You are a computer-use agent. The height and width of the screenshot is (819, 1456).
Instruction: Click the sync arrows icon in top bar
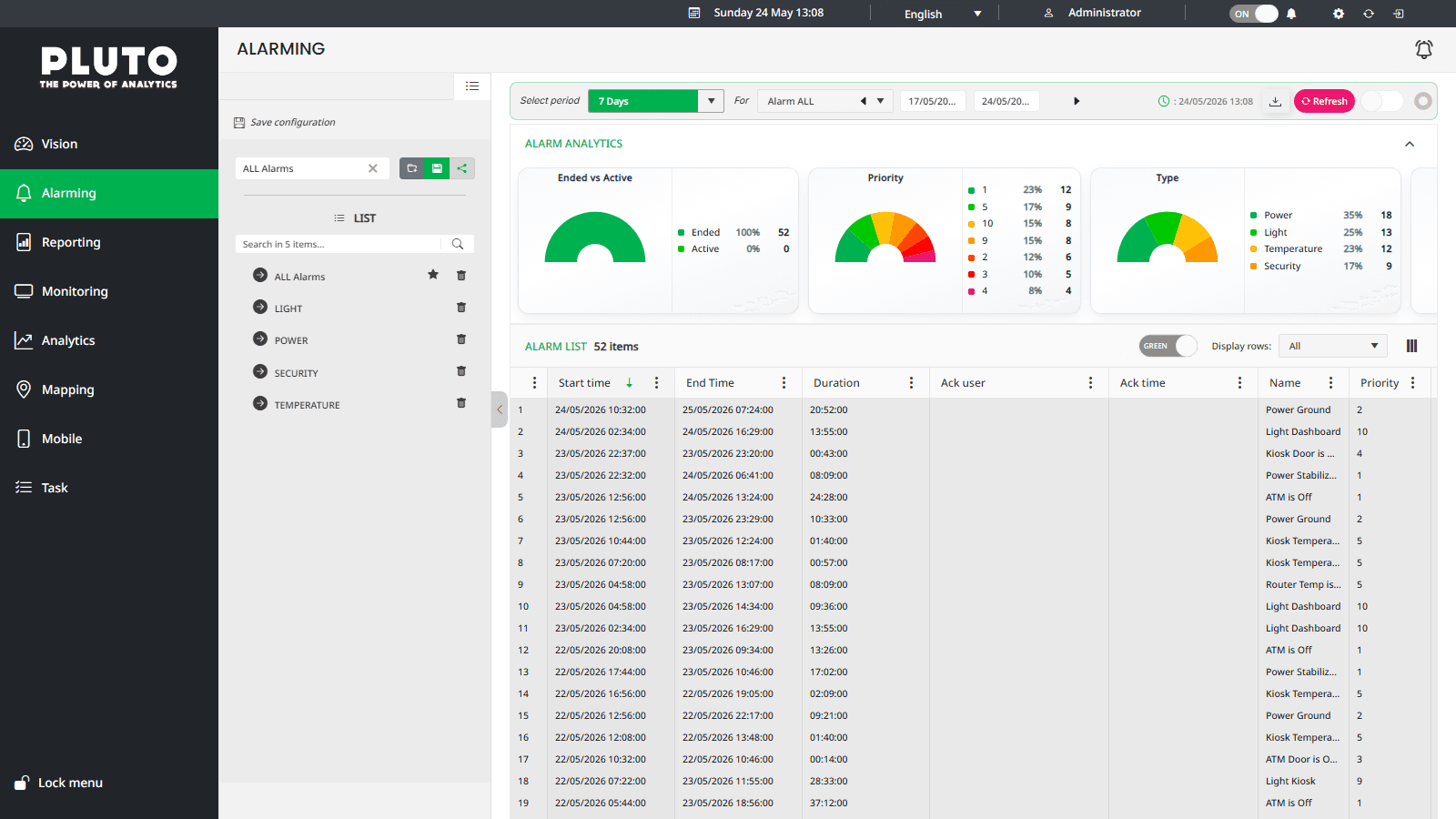1369,14
